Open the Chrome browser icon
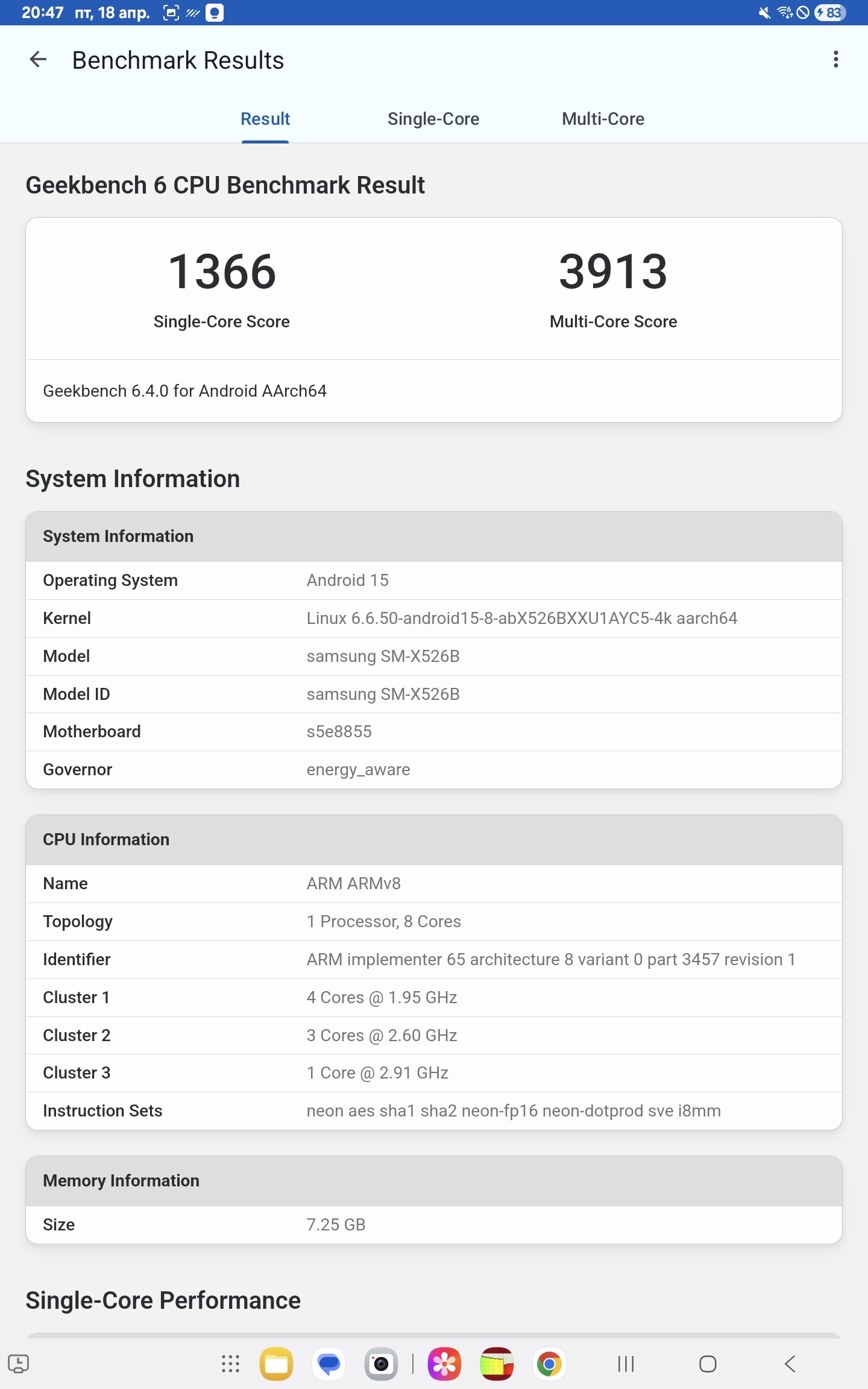868x1389 pixels. (549, 1364)
